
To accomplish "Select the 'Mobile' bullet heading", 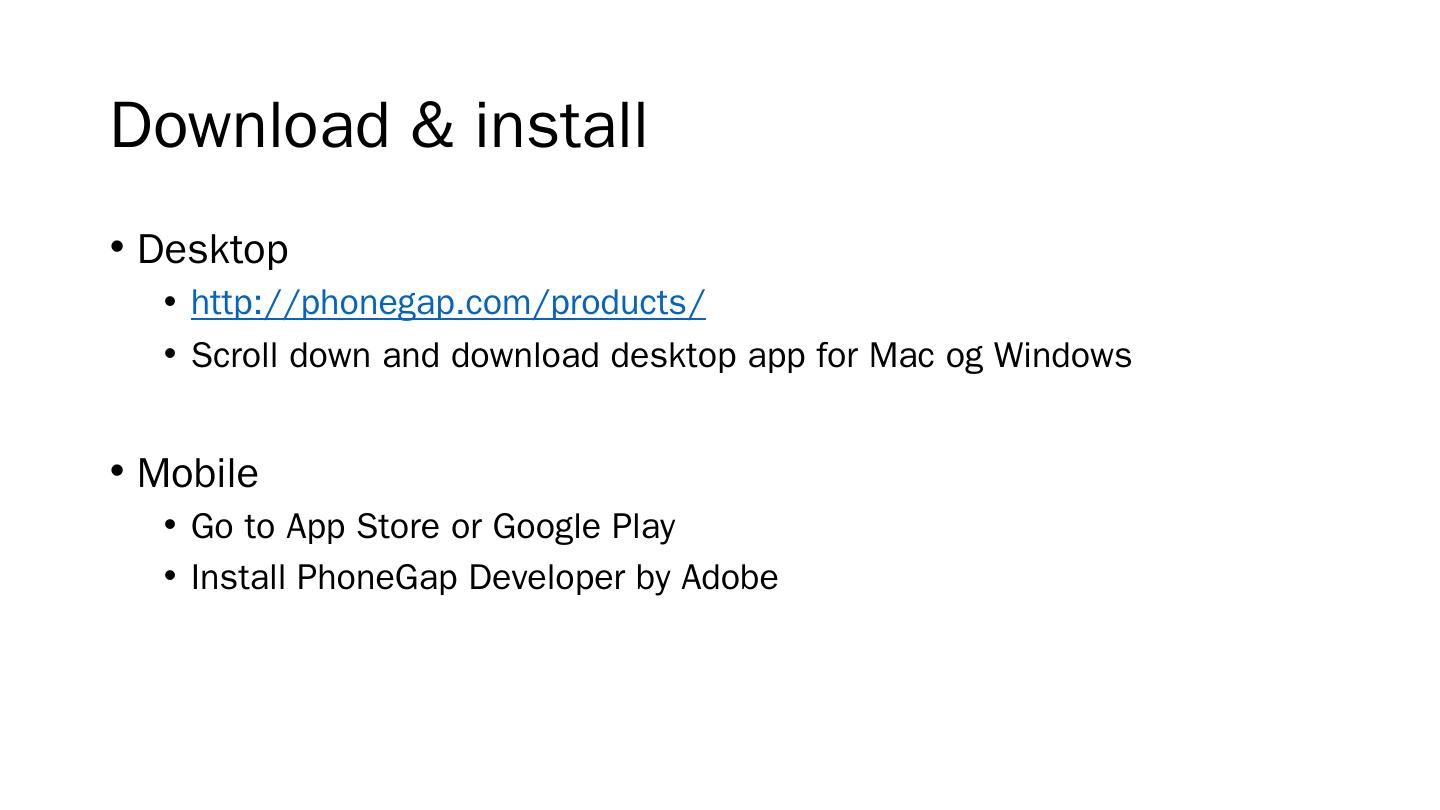I will click(x=197, y=474).
